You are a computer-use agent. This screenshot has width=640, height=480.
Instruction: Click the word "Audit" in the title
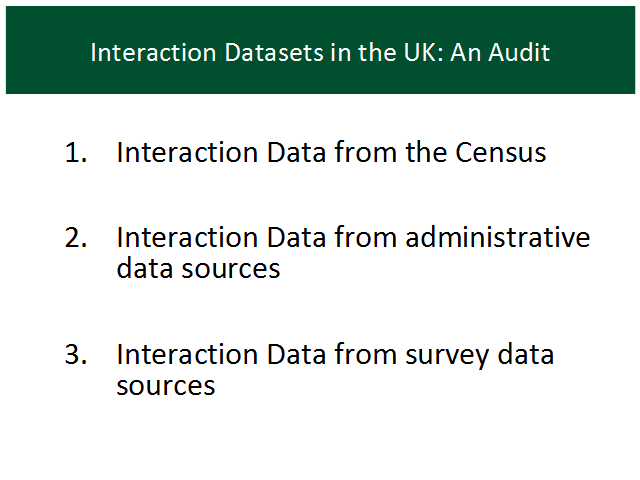tap(519, 53)
